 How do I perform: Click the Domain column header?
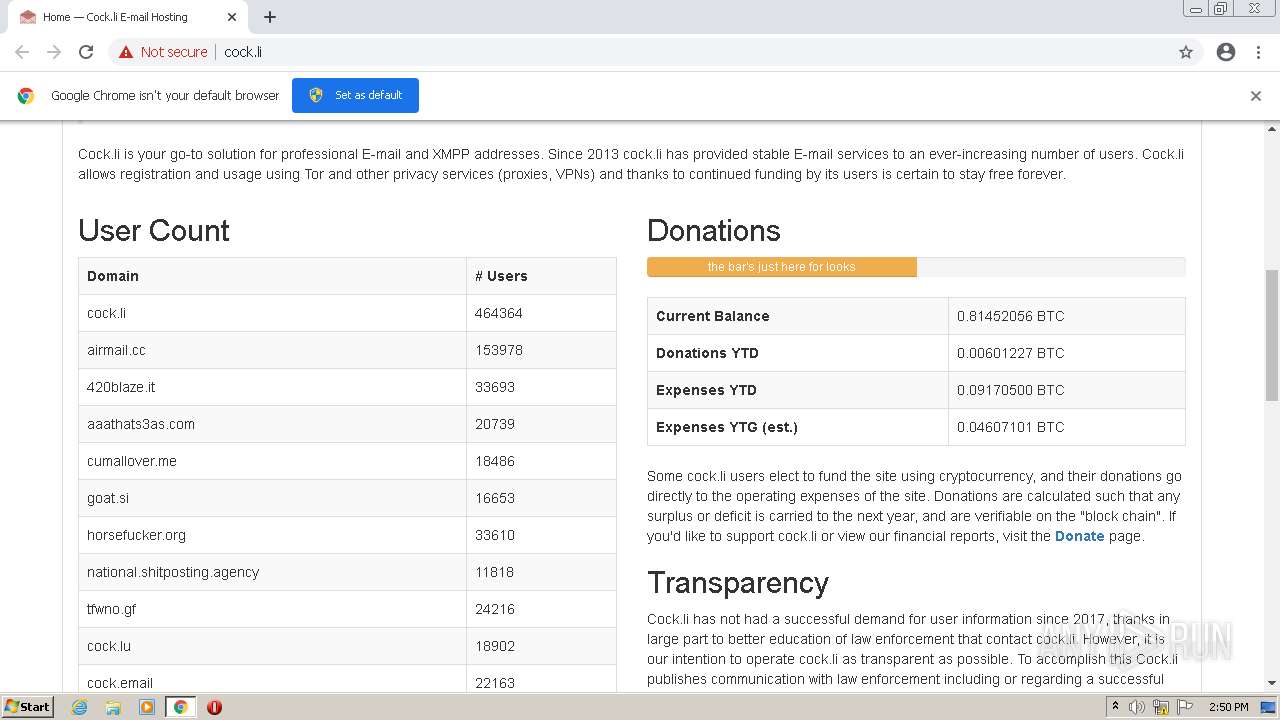coord(273,276)
